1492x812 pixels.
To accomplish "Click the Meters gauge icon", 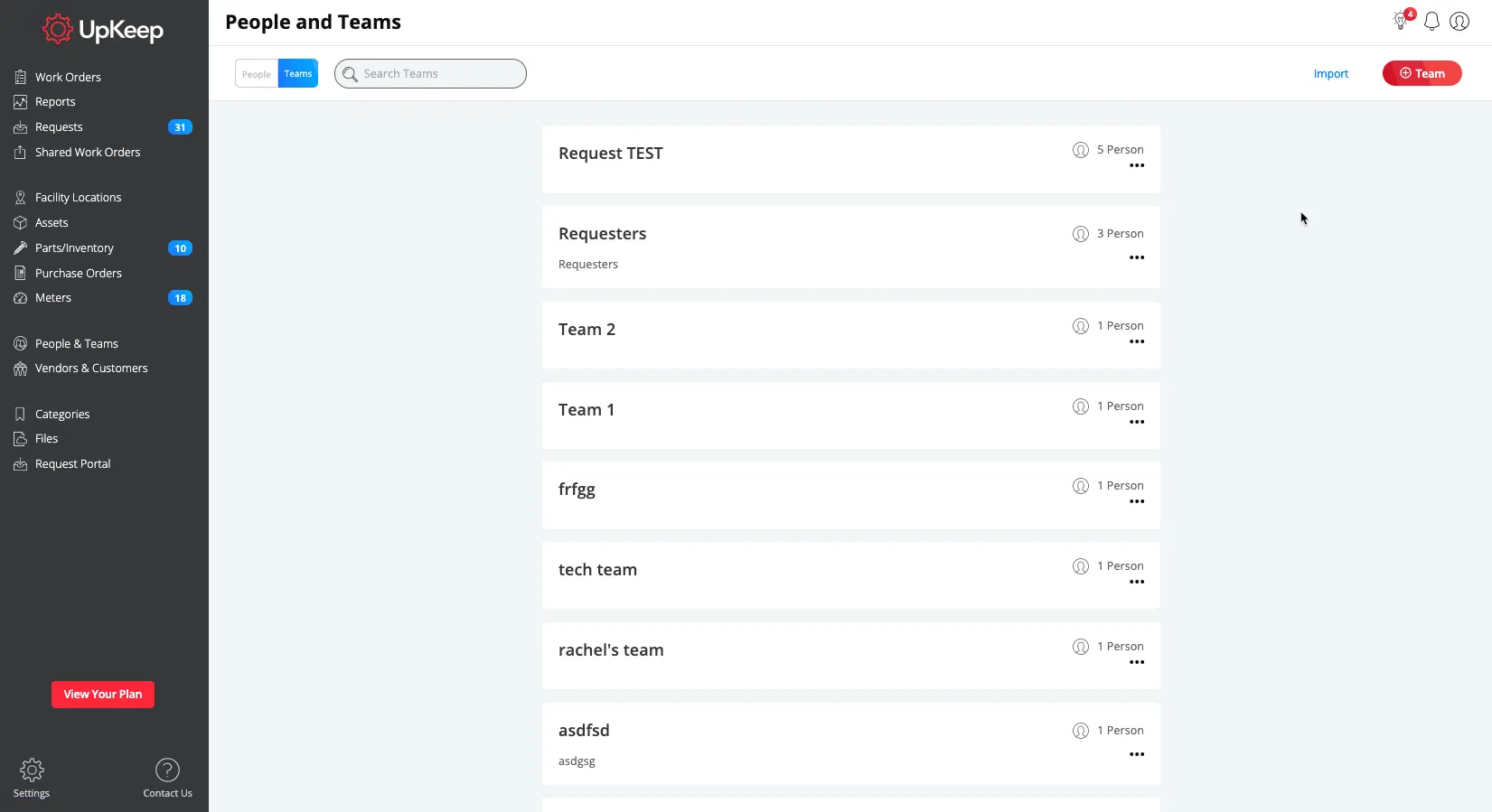I will point(20,298).
